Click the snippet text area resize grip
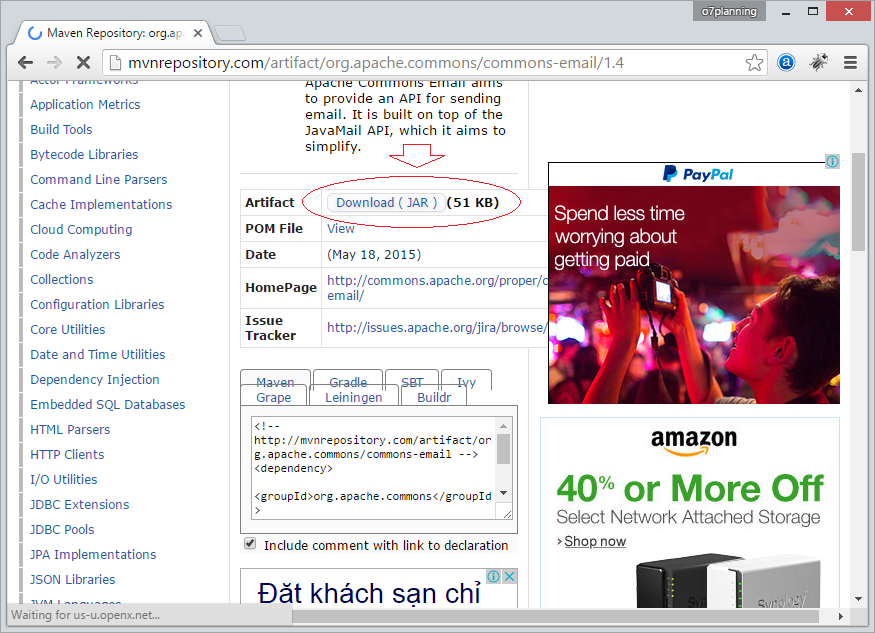Image resolution: width=875 pixels, height=633 pixels. point(507,514)
